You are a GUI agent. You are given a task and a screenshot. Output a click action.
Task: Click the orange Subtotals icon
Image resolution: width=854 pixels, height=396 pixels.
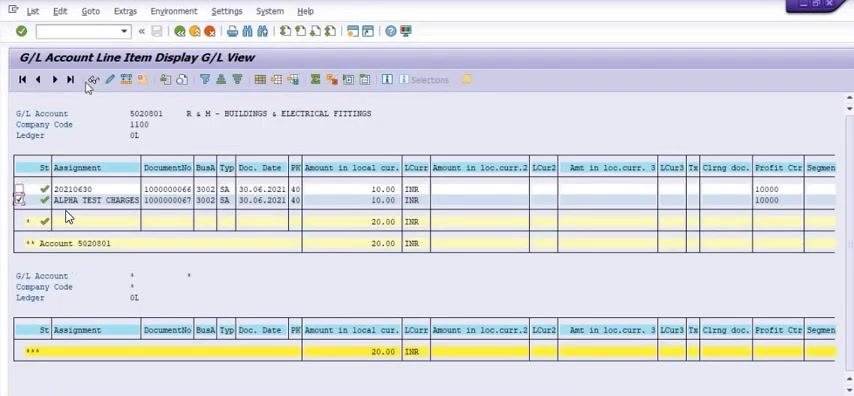pos(332,80)
